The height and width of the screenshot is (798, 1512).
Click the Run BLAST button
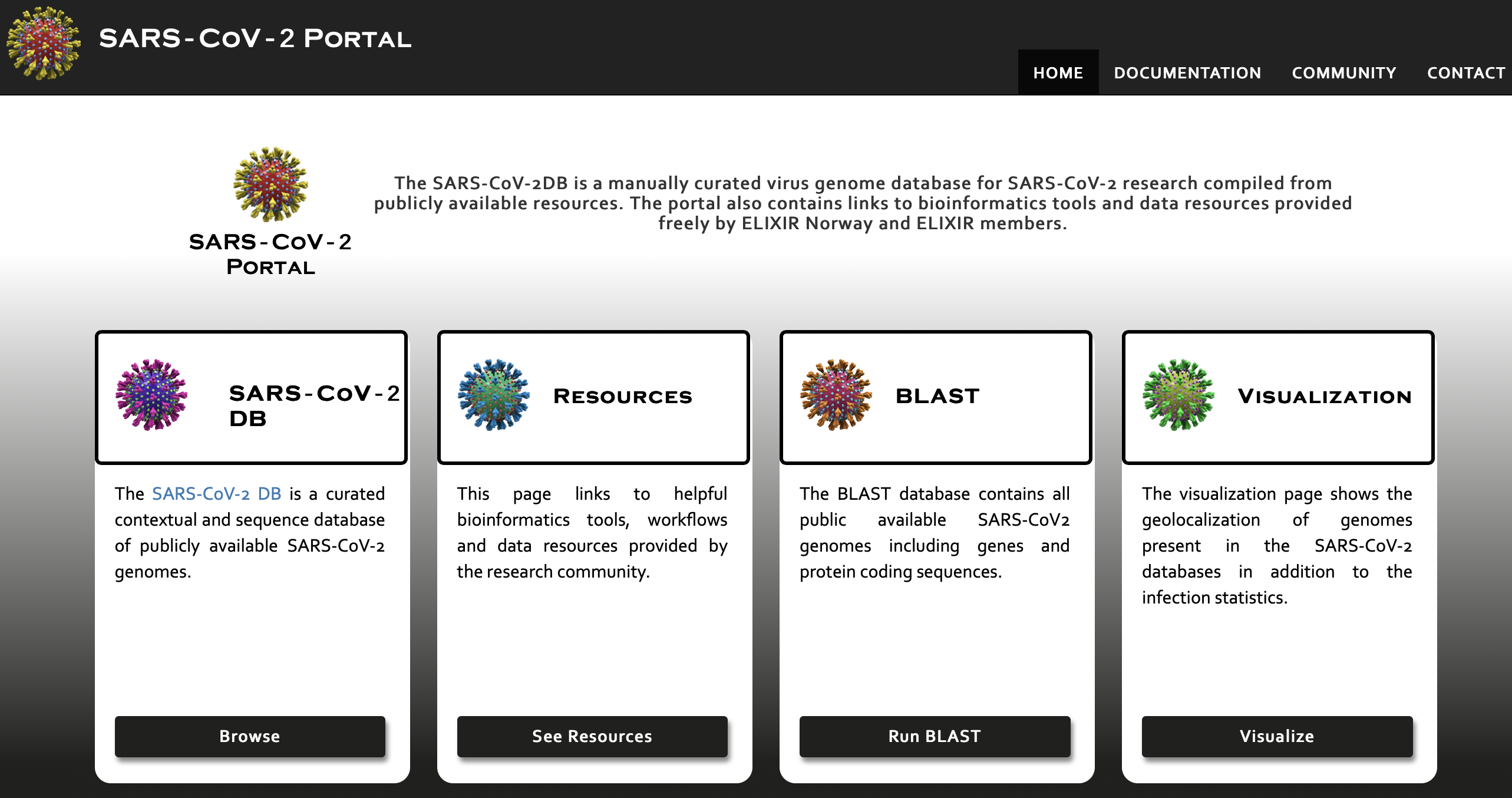click(935, 736)
